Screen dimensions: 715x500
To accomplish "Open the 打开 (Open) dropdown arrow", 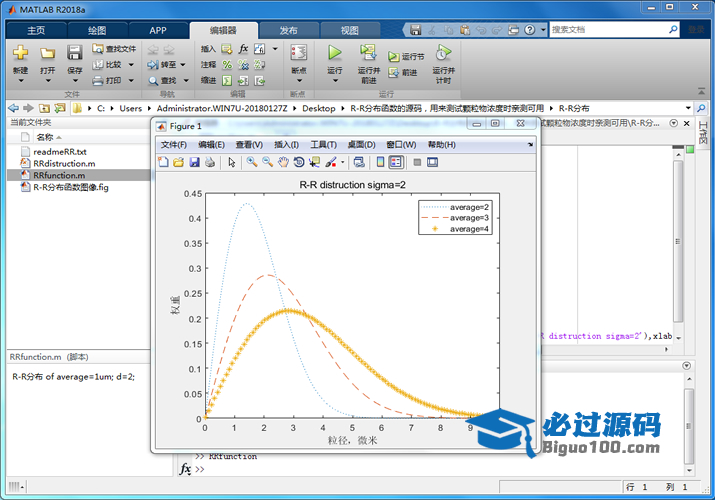I will tap(47, 81).
